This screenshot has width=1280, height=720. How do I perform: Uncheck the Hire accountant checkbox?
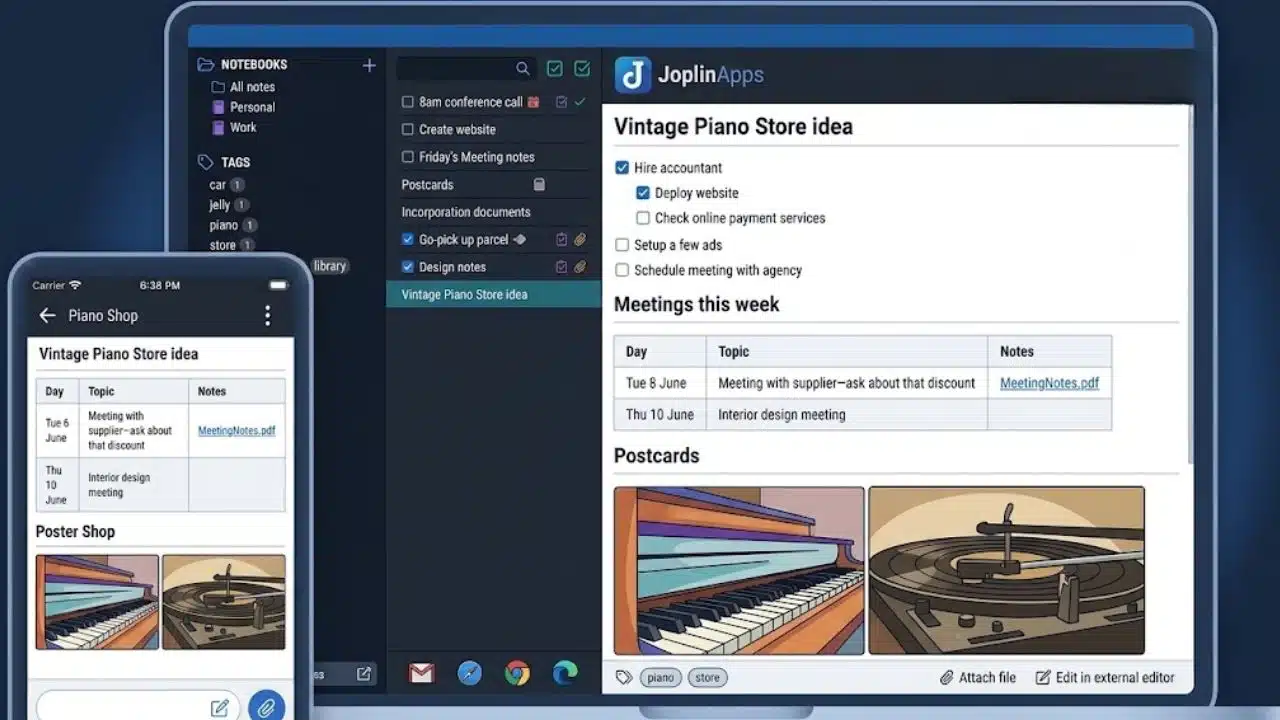(622, 168)
